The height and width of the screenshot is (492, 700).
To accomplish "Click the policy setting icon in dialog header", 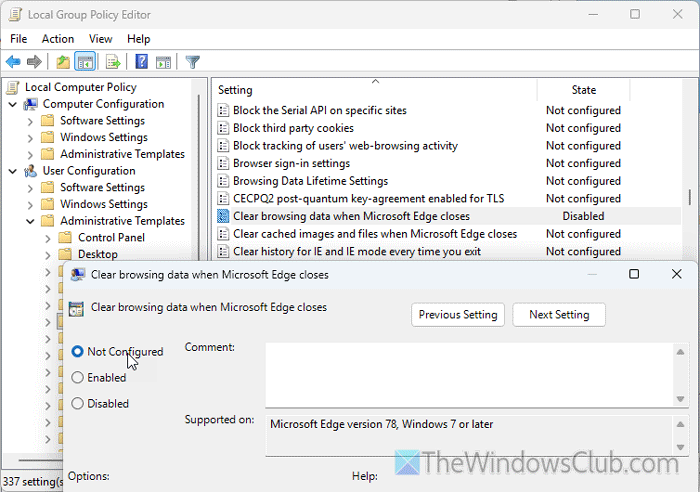I will (x=76, y=309).
